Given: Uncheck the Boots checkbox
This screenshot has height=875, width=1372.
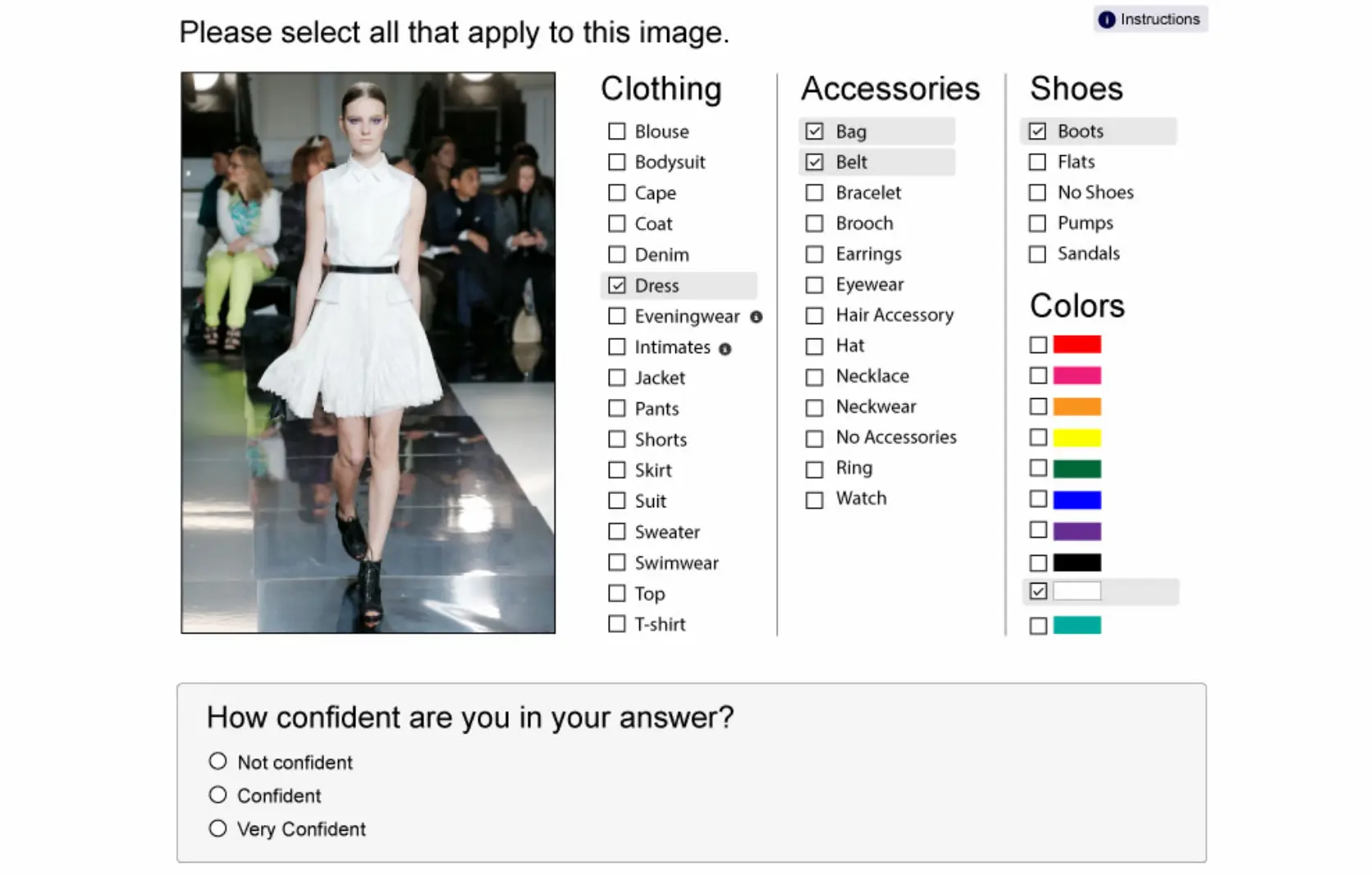Looking at the screenshot, I should click(1037, 131).
